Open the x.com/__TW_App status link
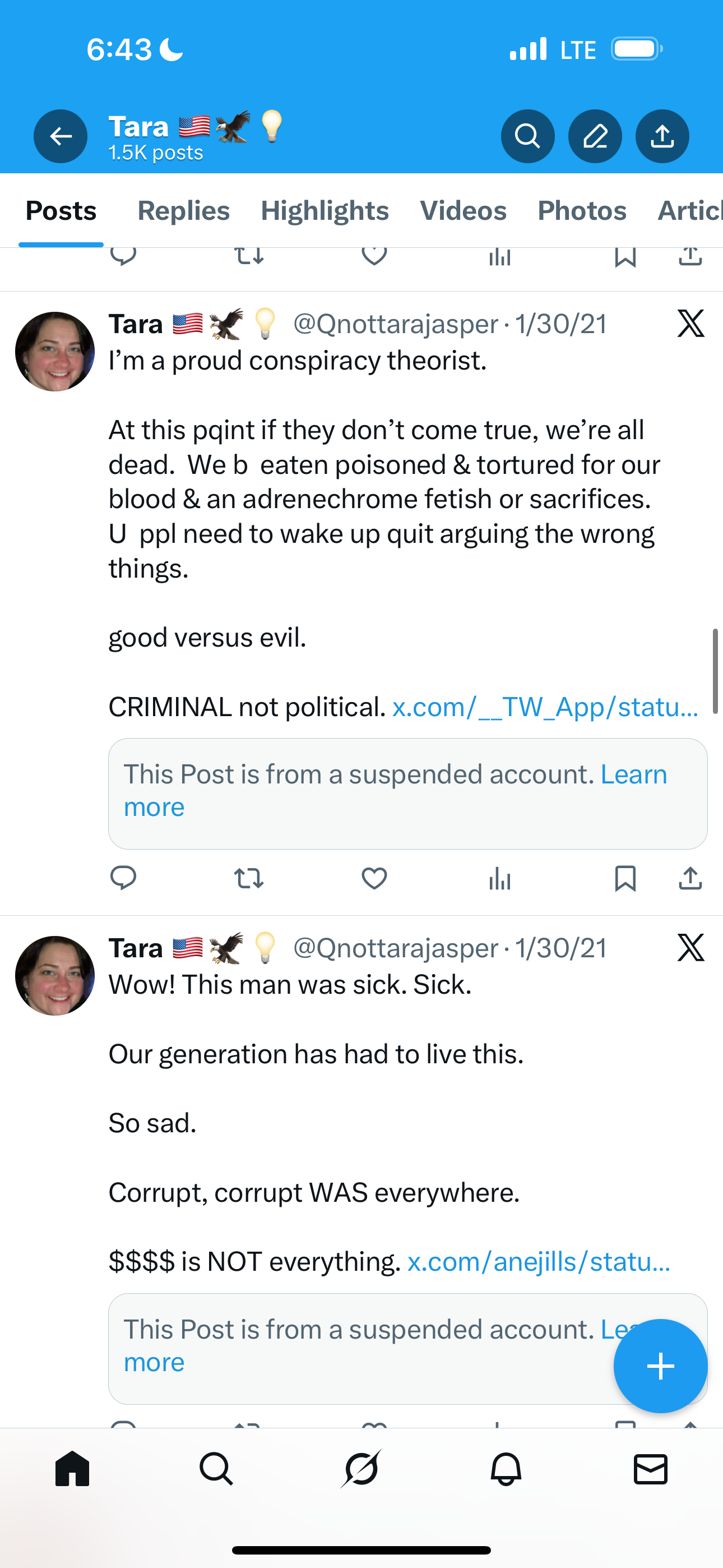This screenshot has height=1568, width=723. click(545, 707)
